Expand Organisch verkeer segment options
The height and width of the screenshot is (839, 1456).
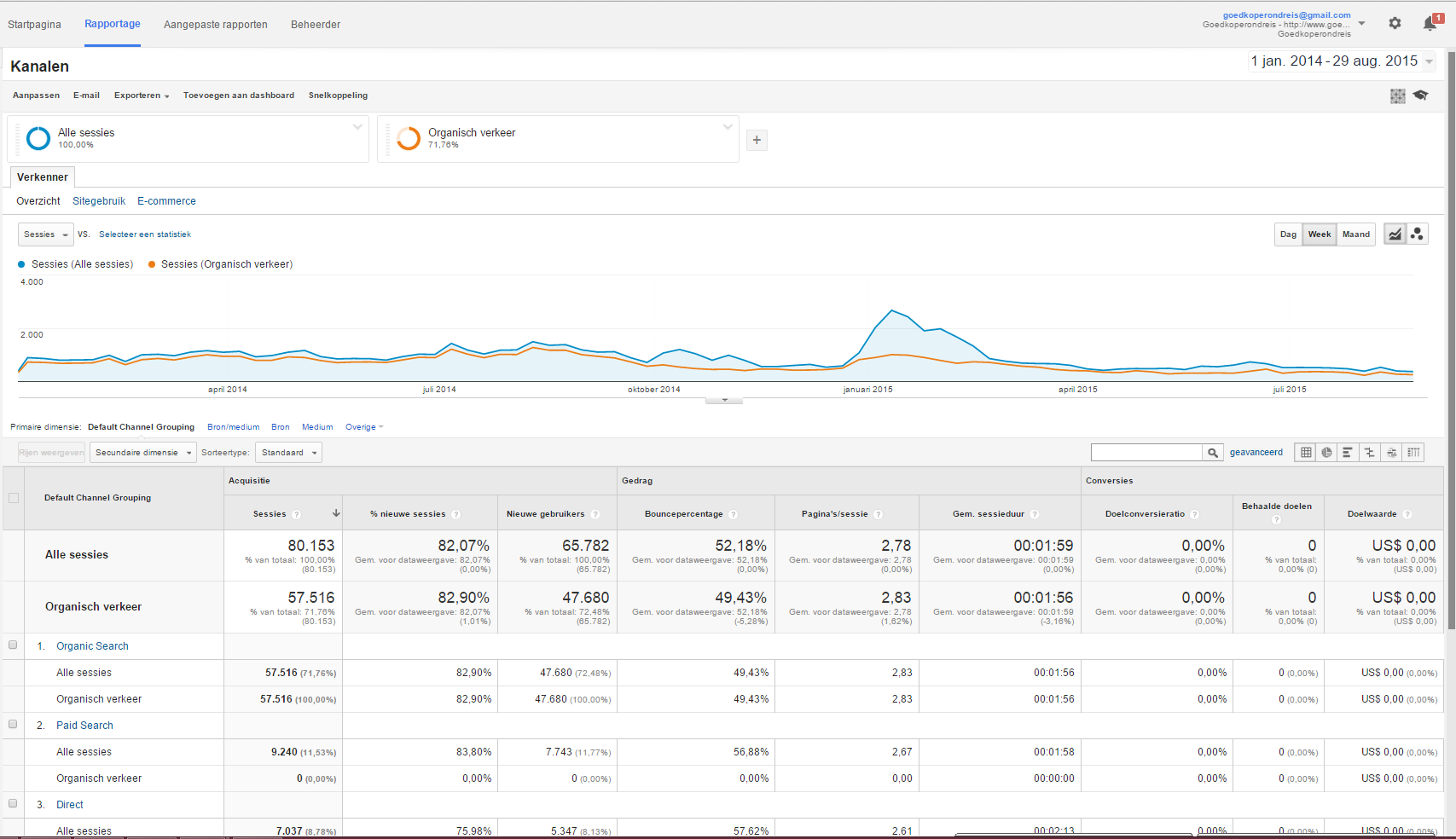pyautogui.click(x=728, y=126)
